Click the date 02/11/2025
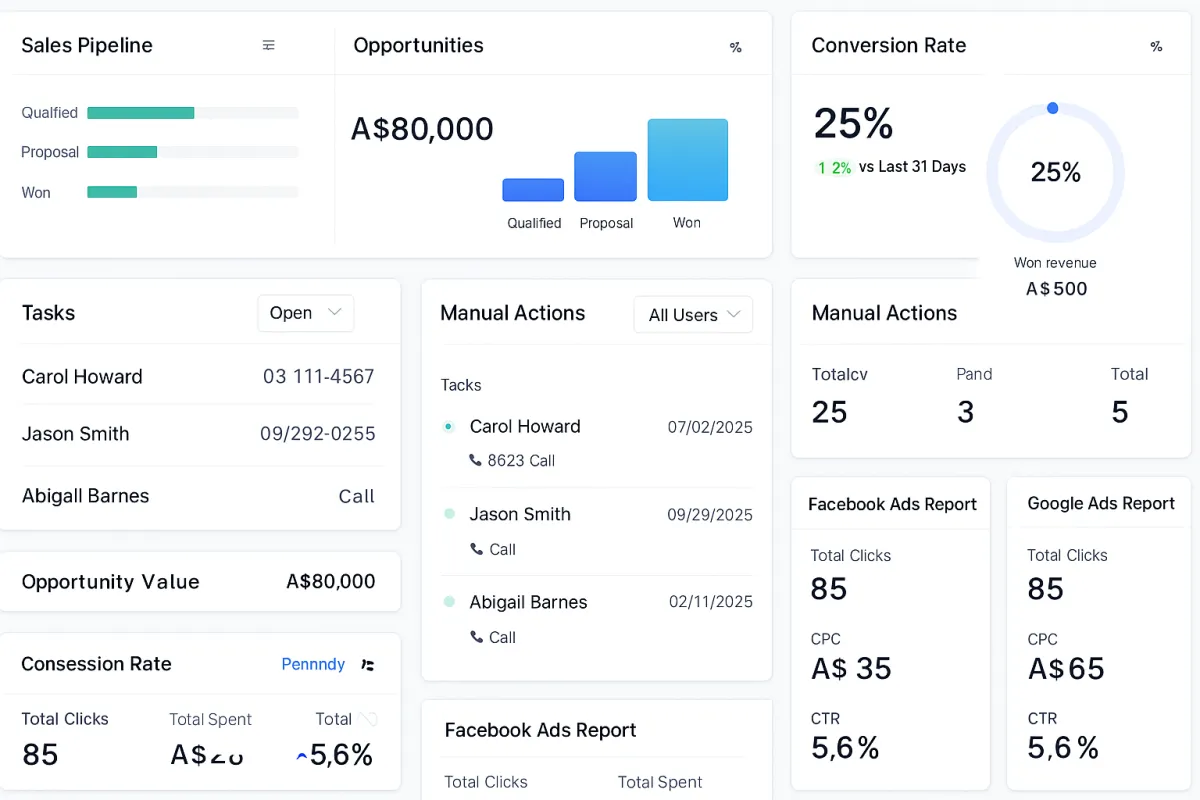 click(x=711, y=602)
